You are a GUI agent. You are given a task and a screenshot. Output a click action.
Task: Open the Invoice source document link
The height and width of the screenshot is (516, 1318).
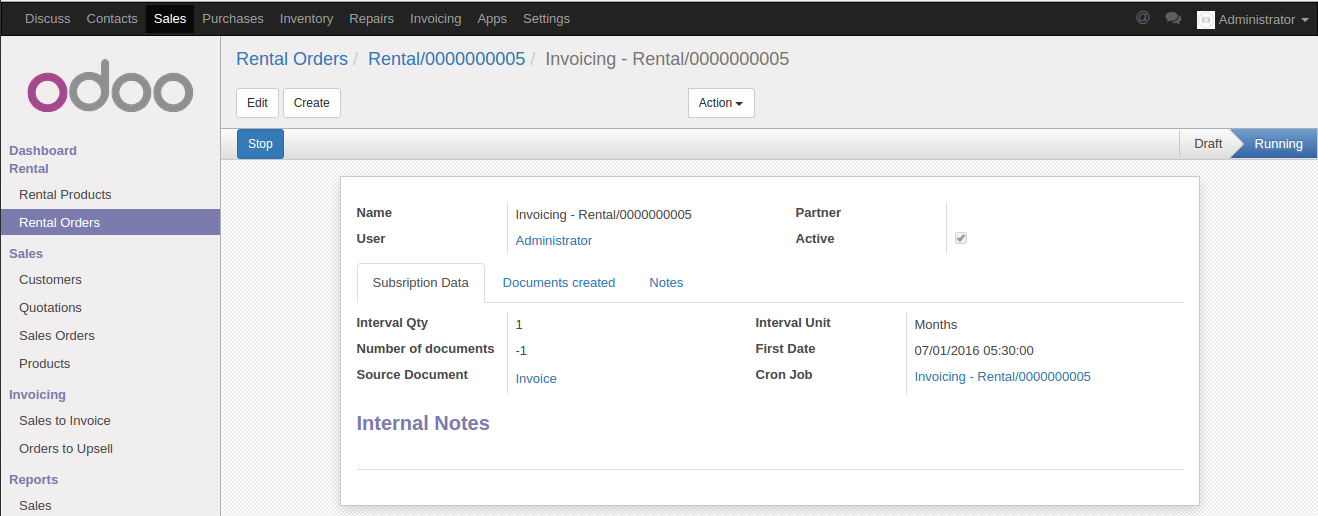click(536, 379)
